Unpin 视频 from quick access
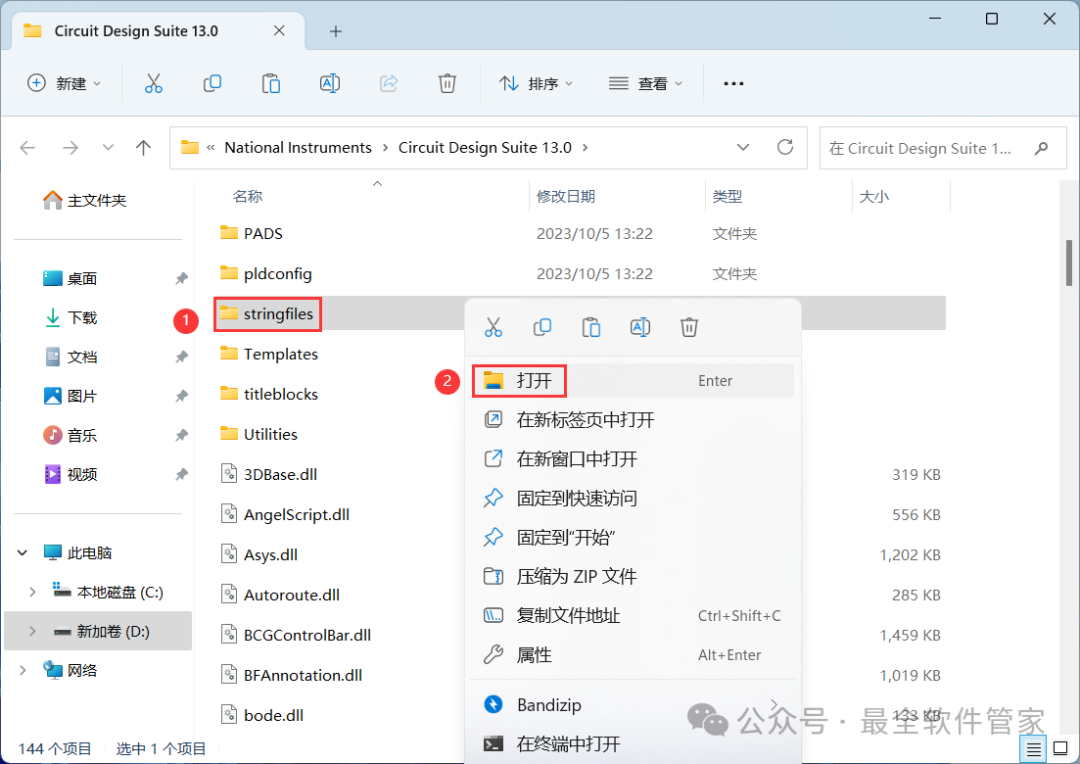Screen dimensions: 1080x764 181,475
